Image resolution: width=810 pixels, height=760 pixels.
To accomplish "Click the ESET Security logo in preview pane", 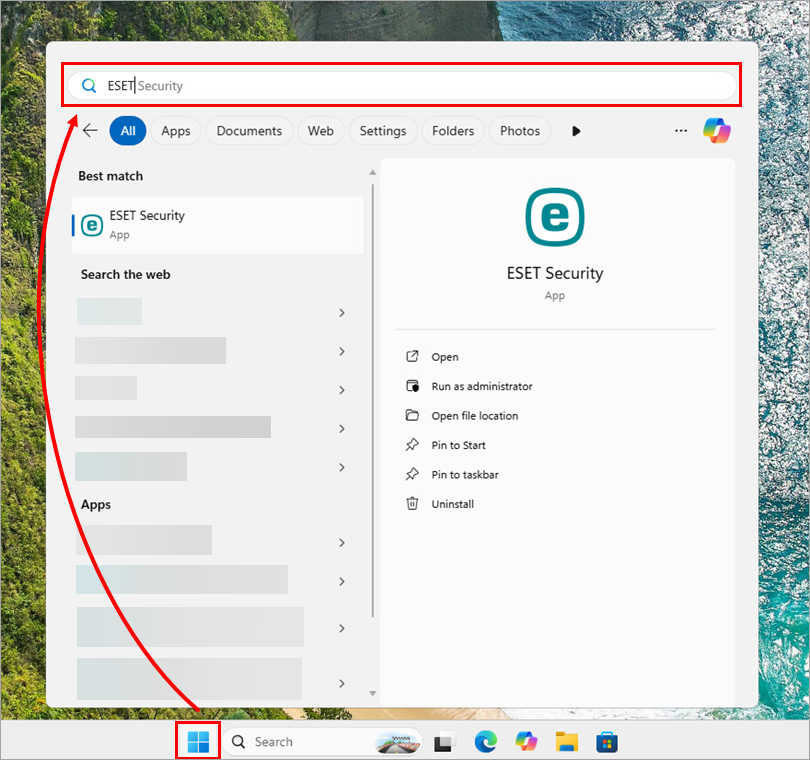I will [555, 217].
